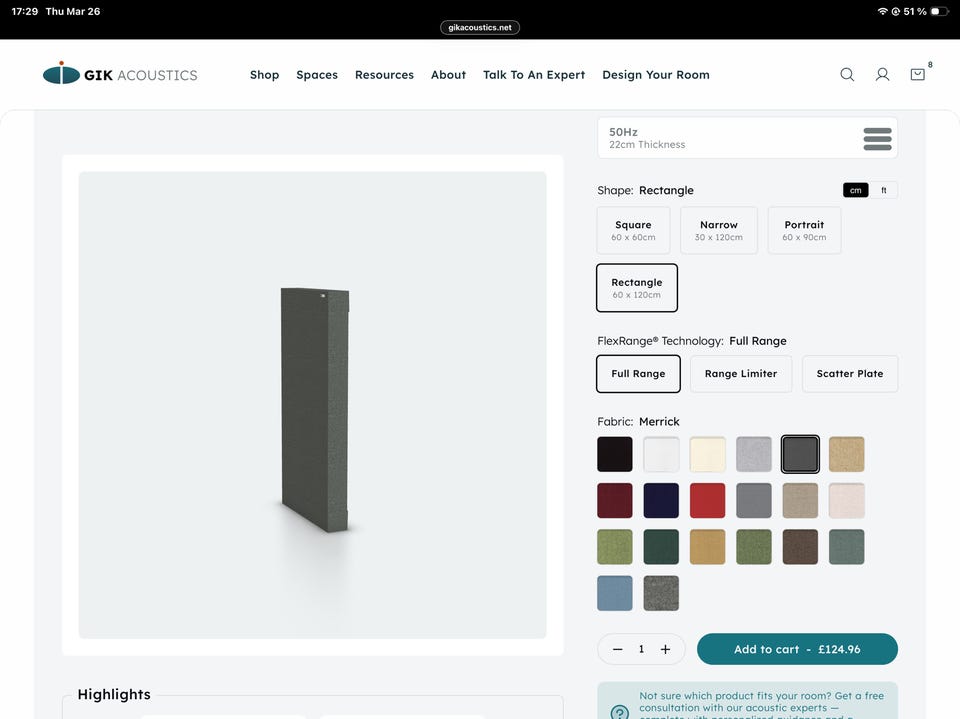Pick the teal grey fabric swatch
This screenshot has height=719, width=960.
pos(847,547)
